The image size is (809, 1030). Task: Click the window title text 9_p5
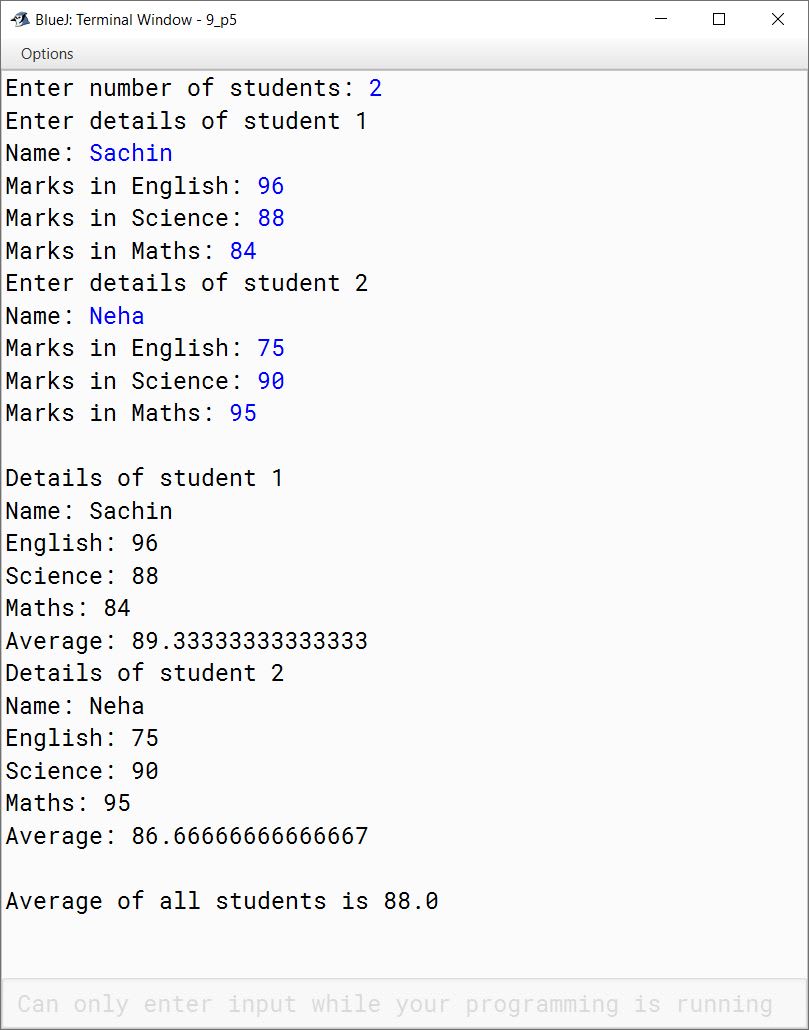tap(221, 20)
